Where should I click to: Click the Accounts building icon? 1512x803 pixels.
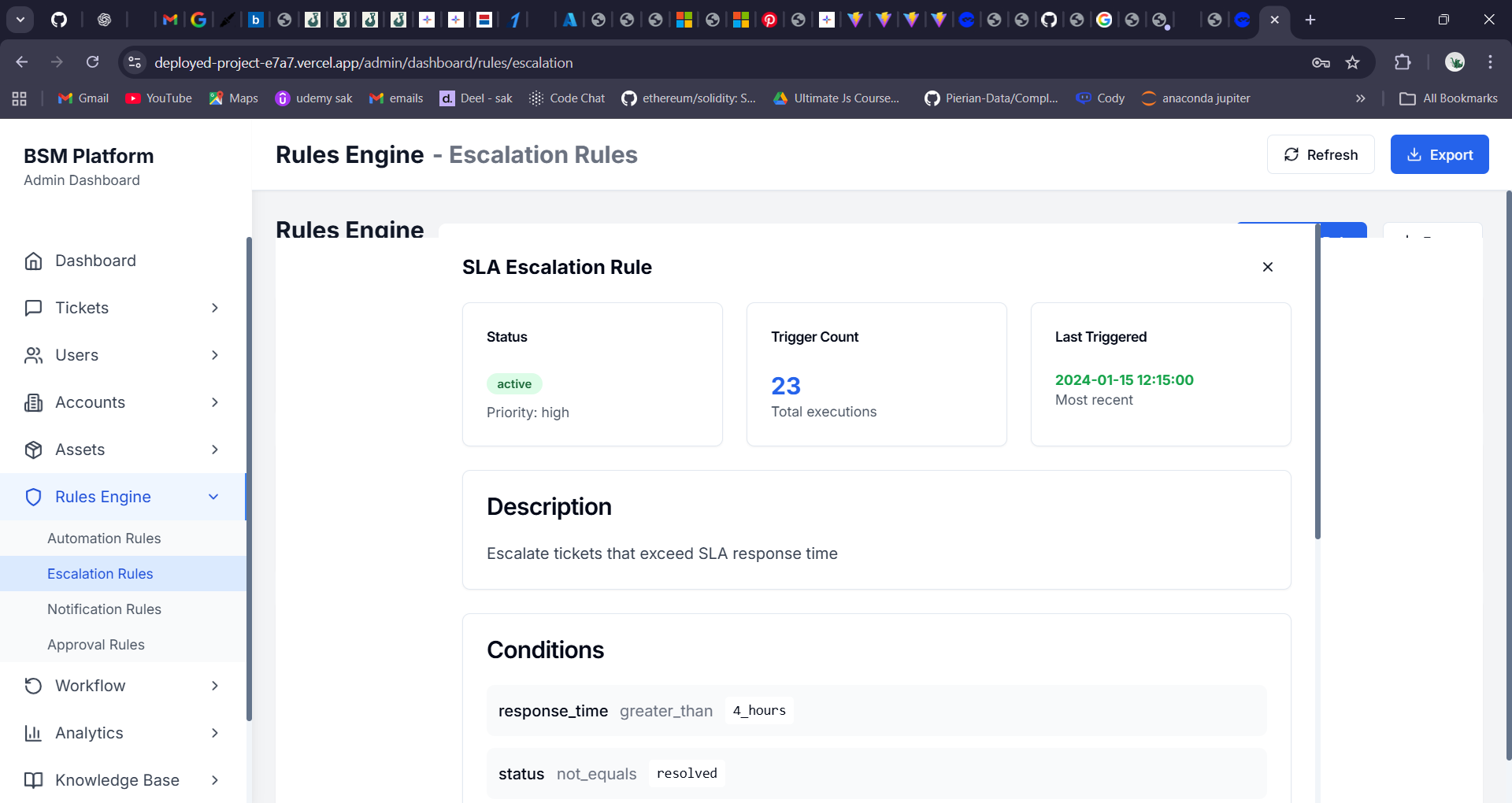33,402
